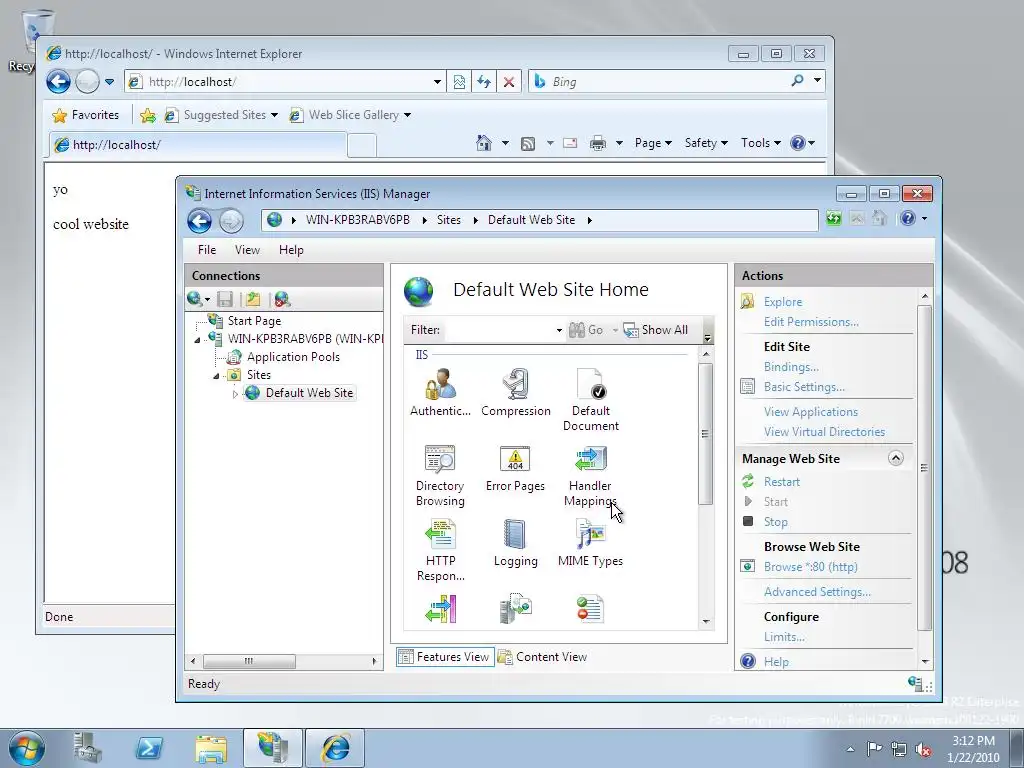This screenshot has height=768, width=1024.
Task: Click the Explore action link
Action: point(783,302)
